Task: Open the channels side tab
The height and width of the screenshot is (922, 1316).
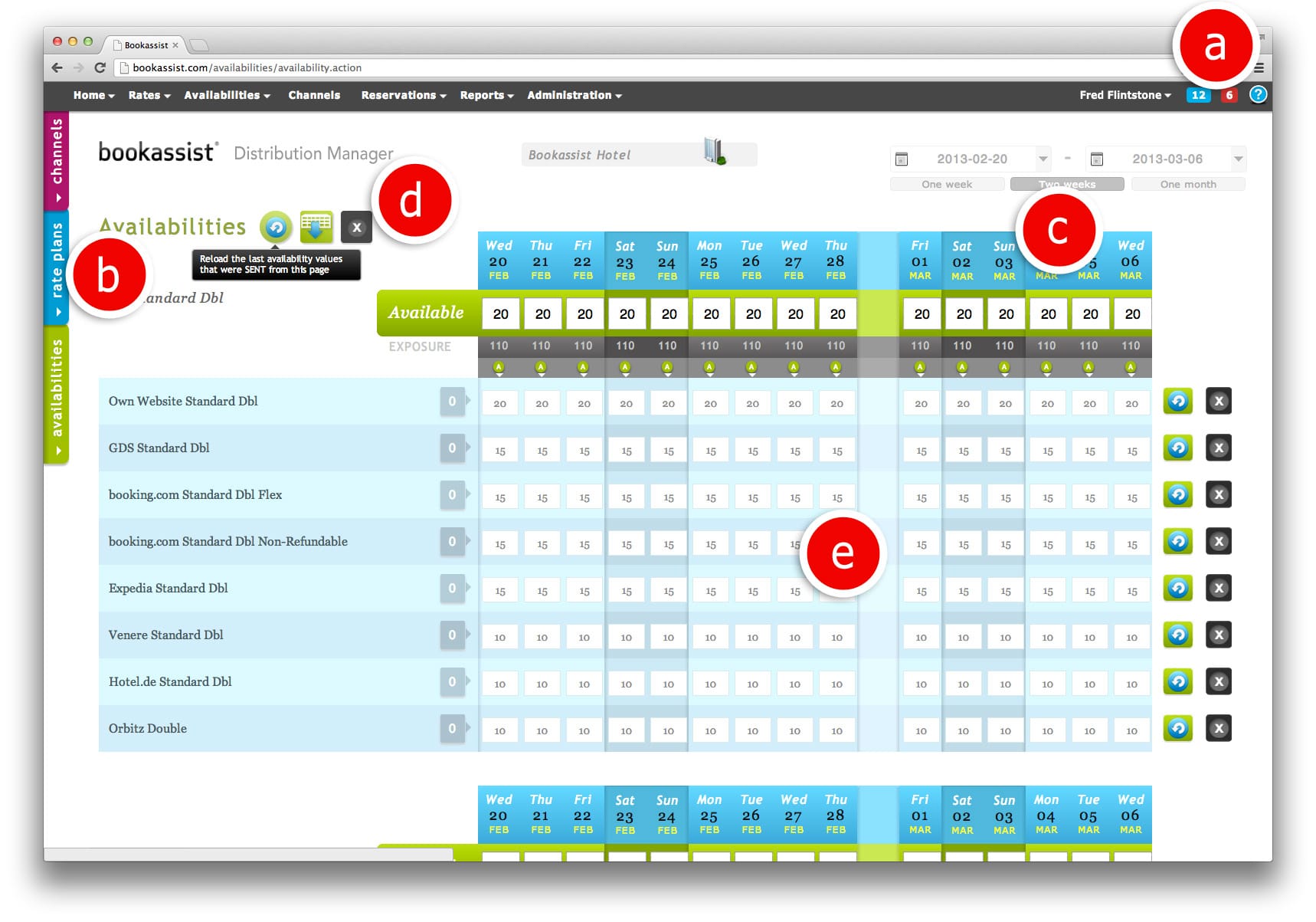Action: point(57,160)
